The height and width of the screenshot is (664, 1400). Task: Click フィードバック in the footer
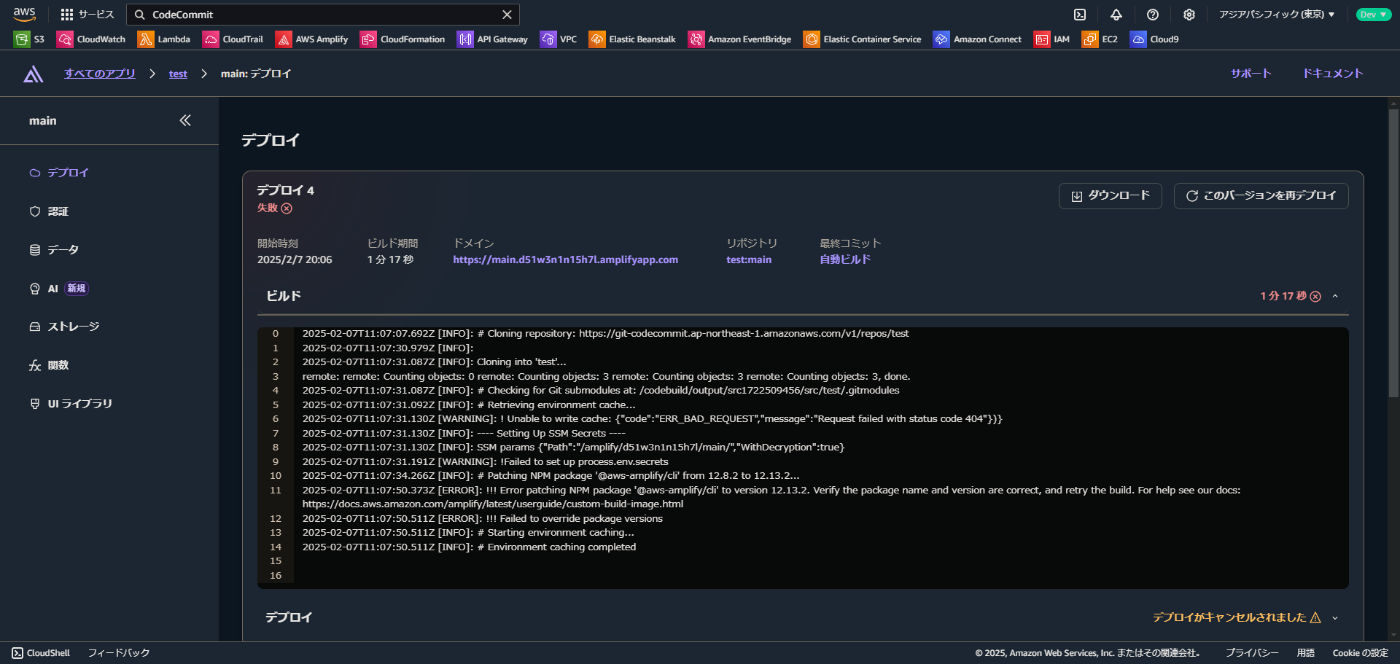(x=119, y=653)
